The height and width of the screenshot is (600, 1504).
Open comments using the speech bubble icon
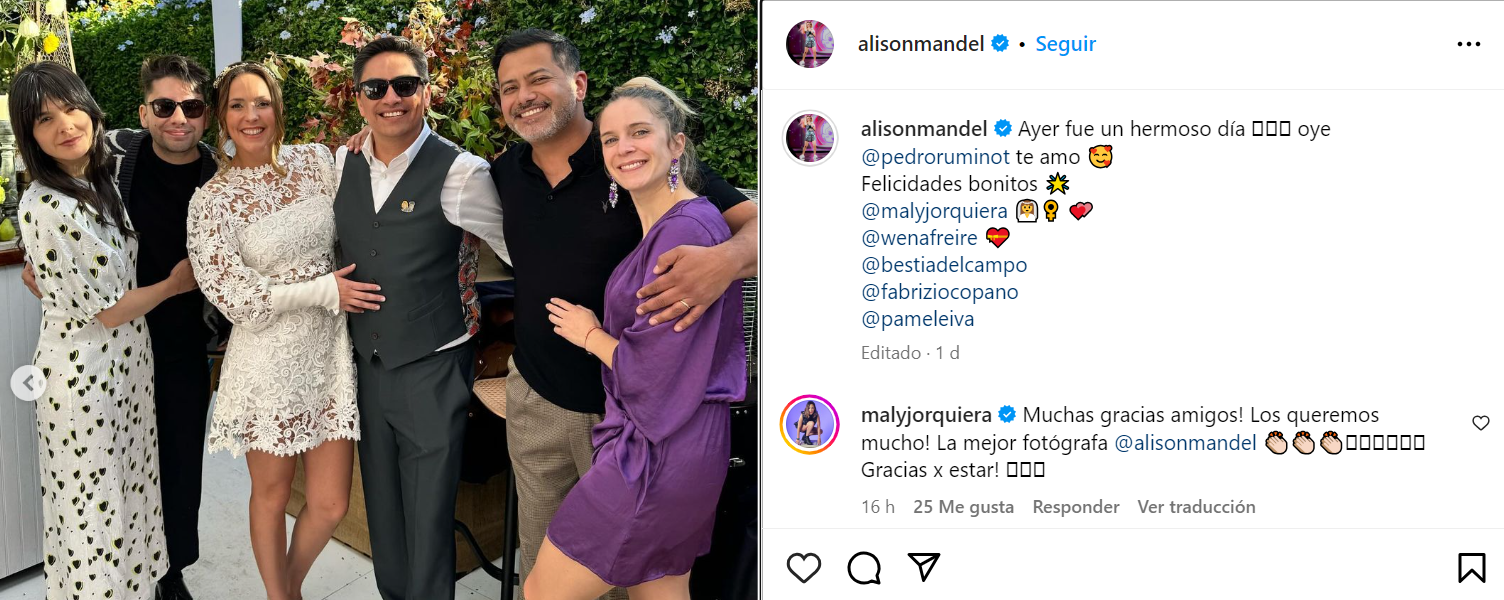864,568
